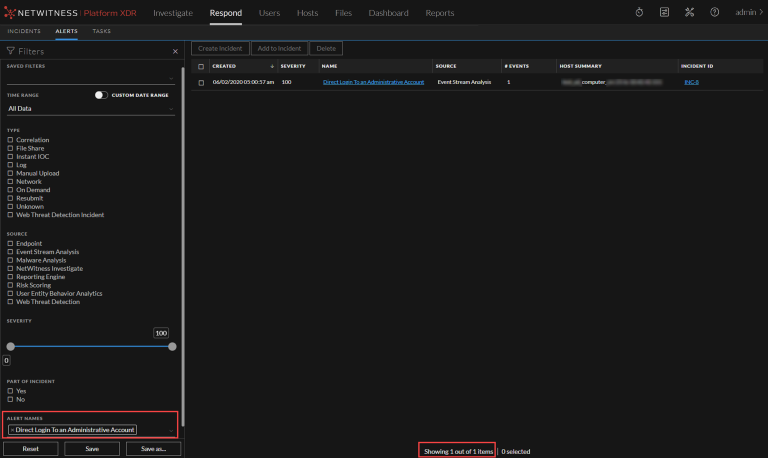Open the admin user menu
The height and width of the screenshot is (458, 768).
[x=747, y=13]
